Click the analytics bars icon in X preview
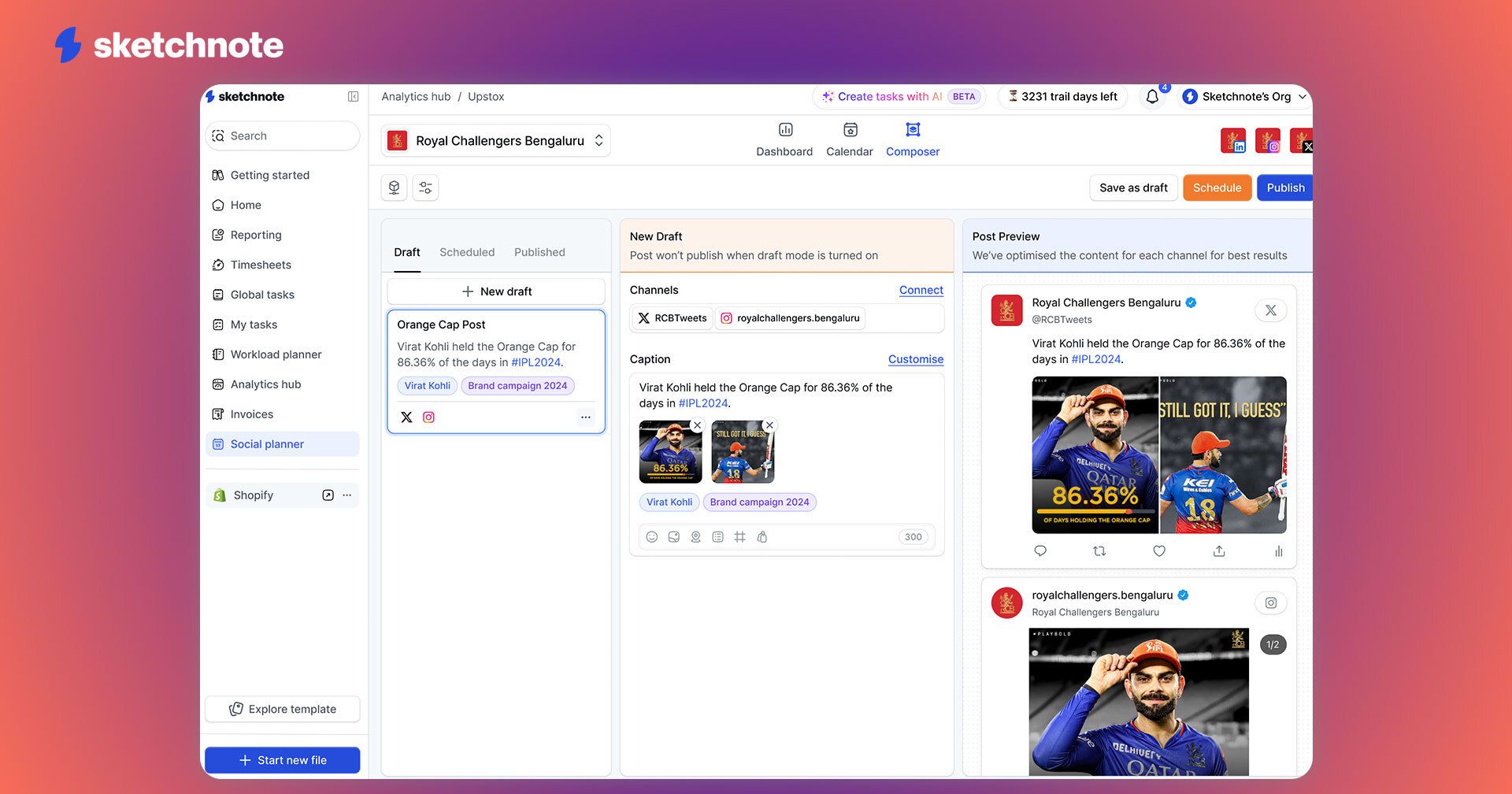The image size is (1512, 794). pyautogui.click(x=1279, y=551)
